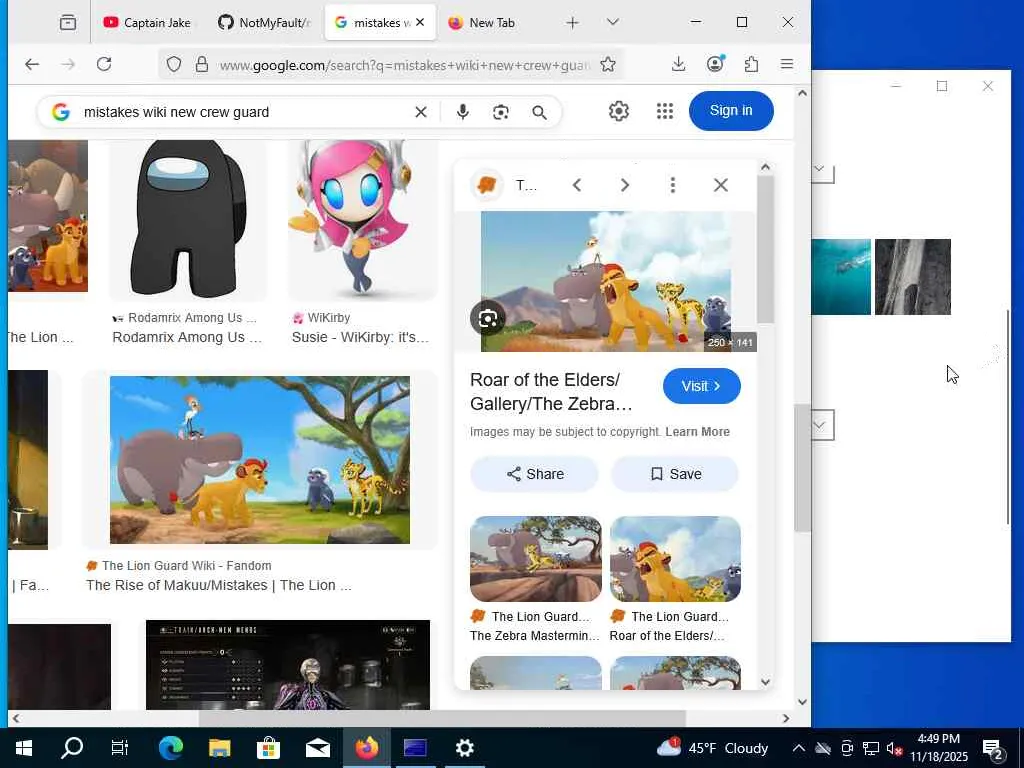Open the dark game menu screenshot result

tap(288, 665)
